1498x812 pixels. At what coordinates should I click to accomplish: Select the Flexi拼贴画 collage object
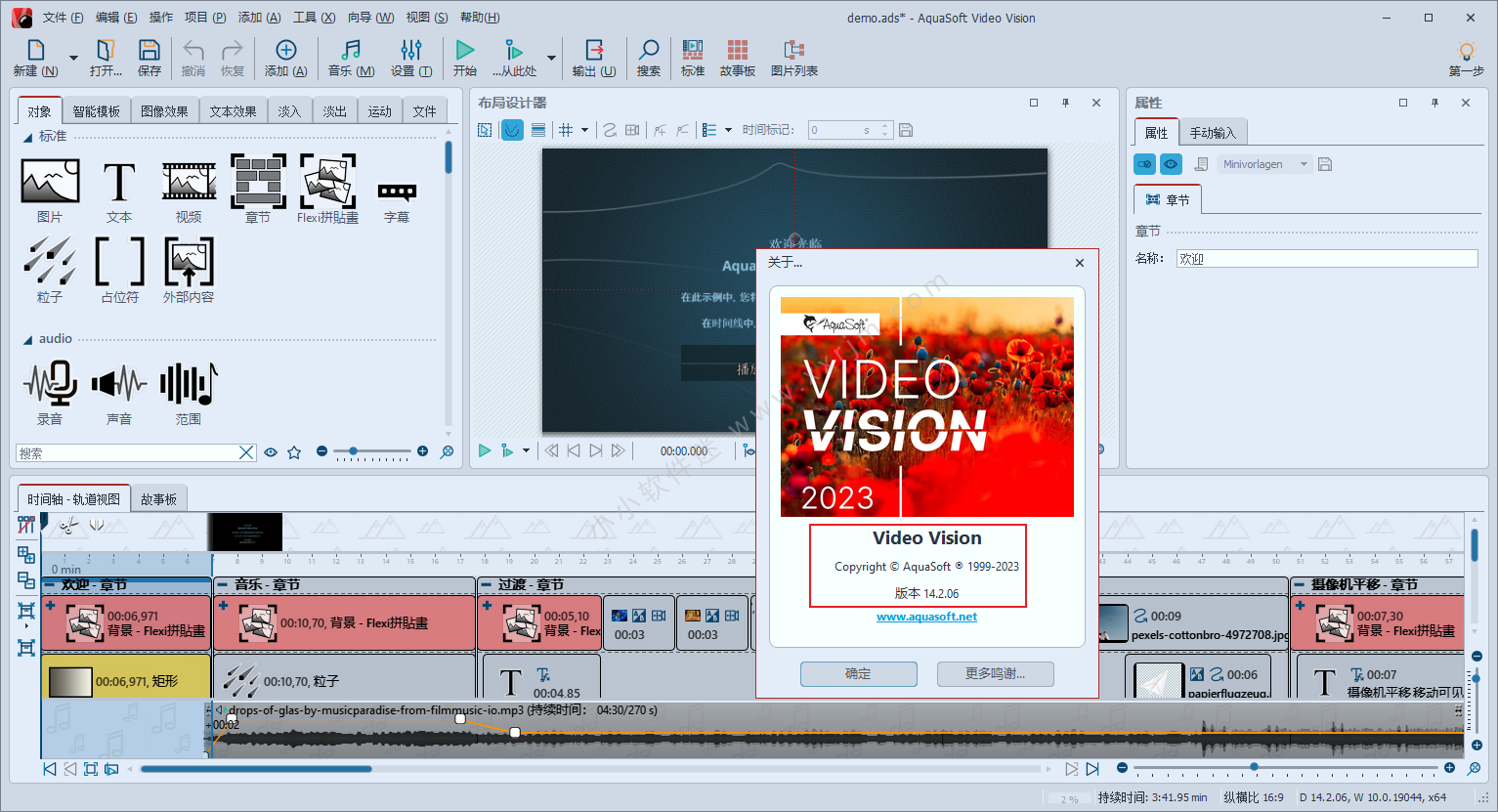[x=327, y=189]
